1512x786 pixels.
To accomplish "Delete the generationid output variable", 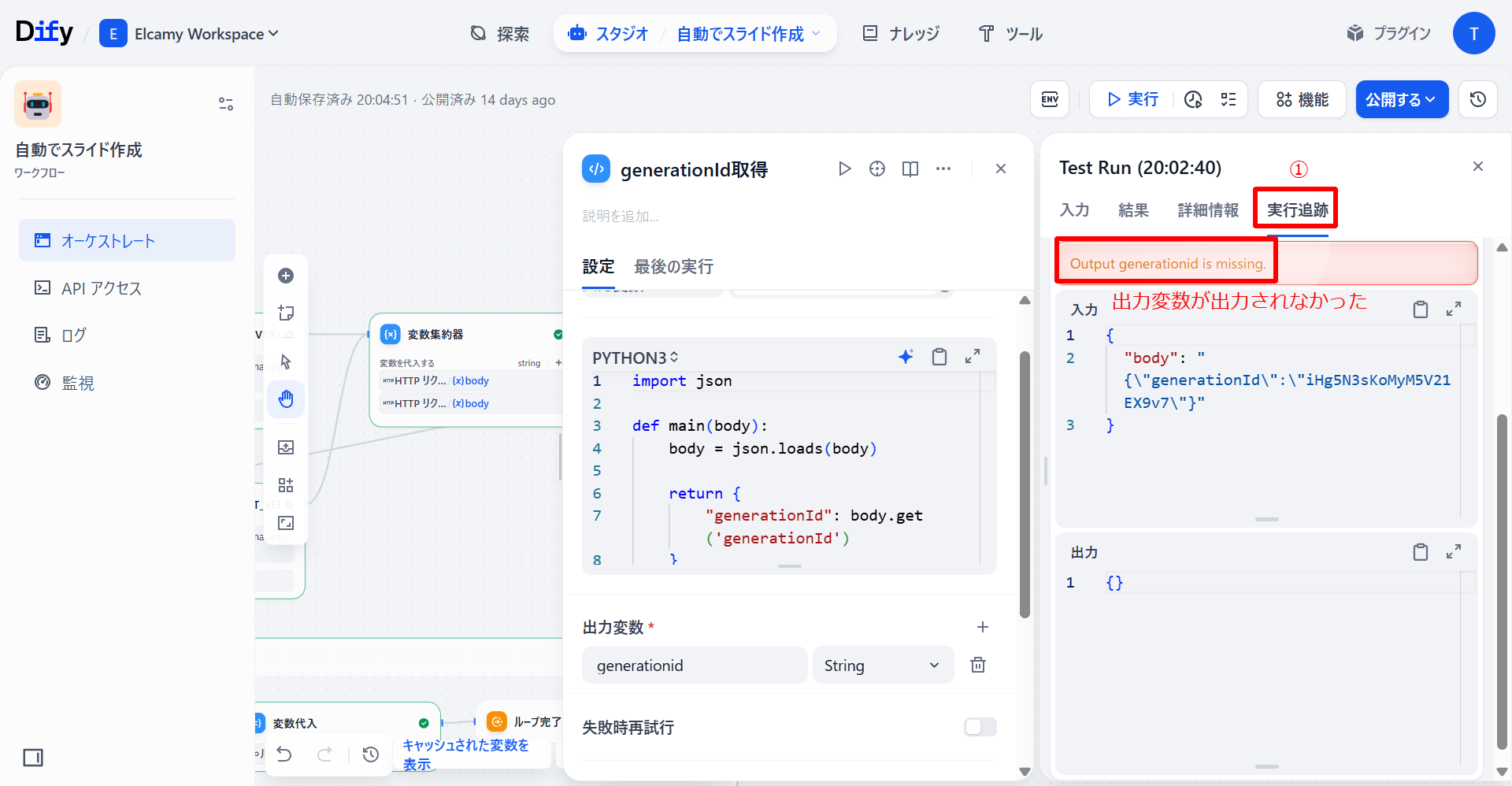I will coord(977,665).
